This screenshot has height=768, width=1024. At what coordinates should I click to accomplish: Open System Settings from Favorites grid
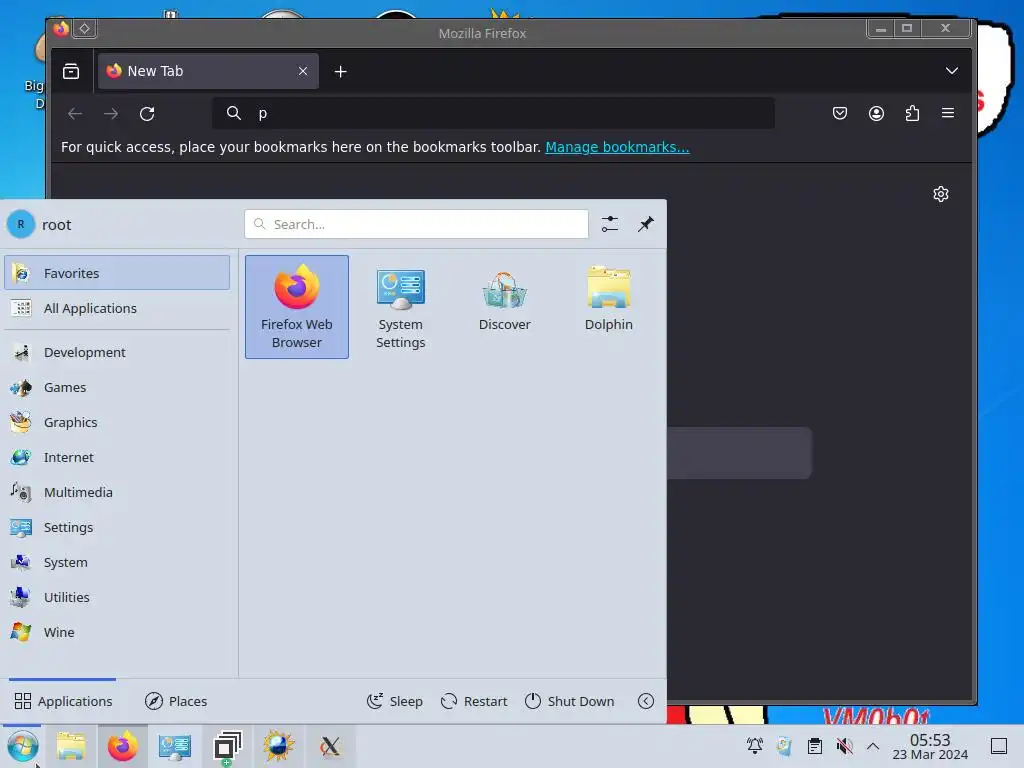[x=400, y=307]
